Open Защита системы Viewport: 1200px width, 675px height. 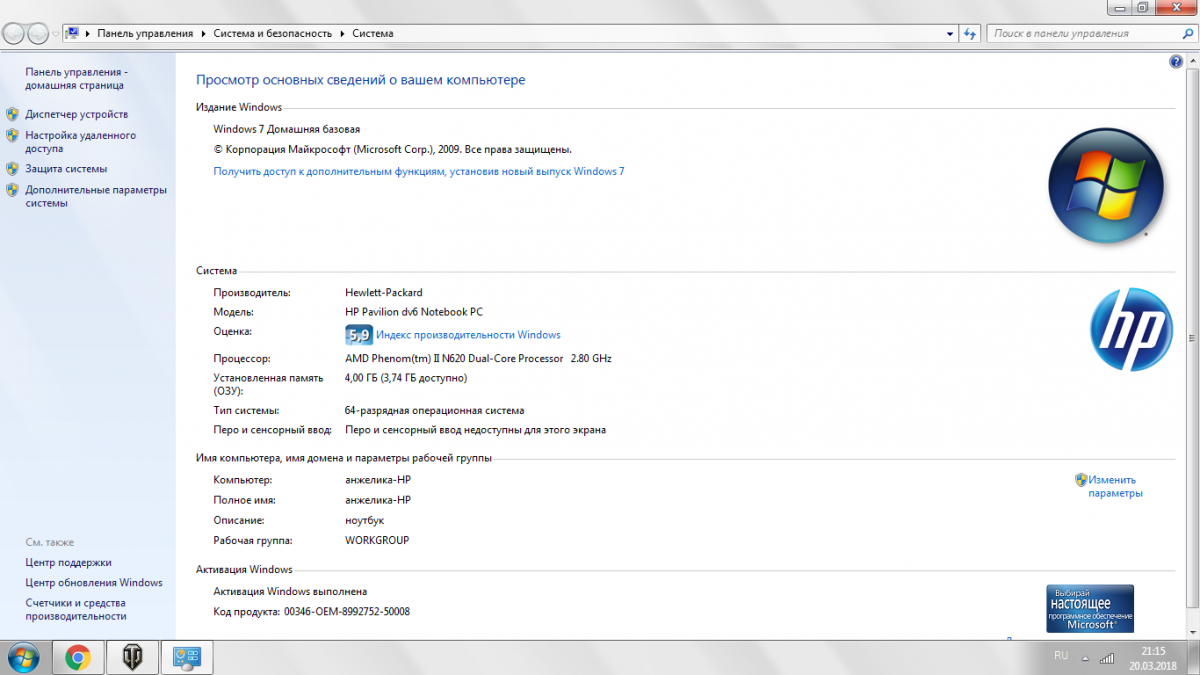pyautogui.click(x=66, y=169)
